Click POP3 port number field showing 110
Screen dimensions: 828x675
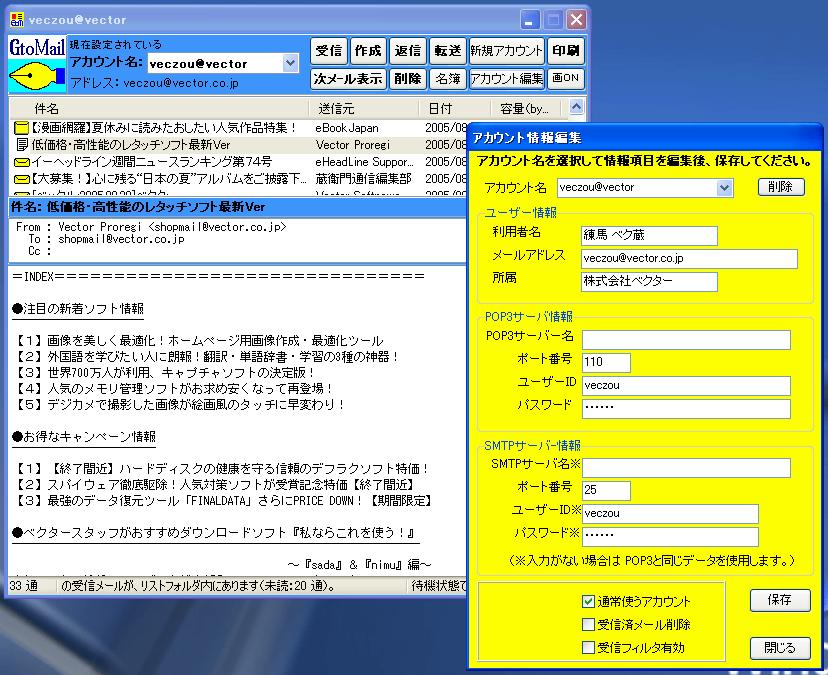point(606,363)
